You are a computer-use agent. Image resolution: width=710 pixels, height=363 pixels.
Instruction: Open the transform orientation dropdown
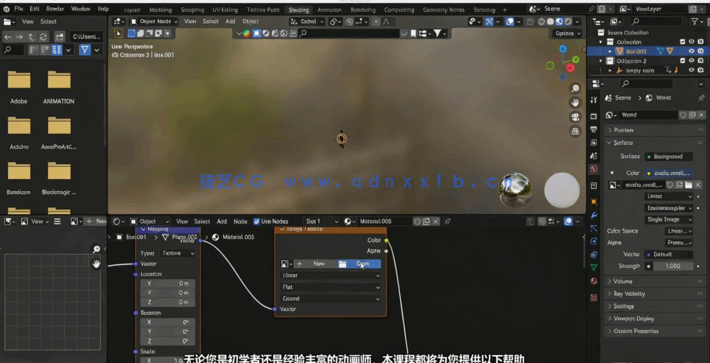click(307, 21)
